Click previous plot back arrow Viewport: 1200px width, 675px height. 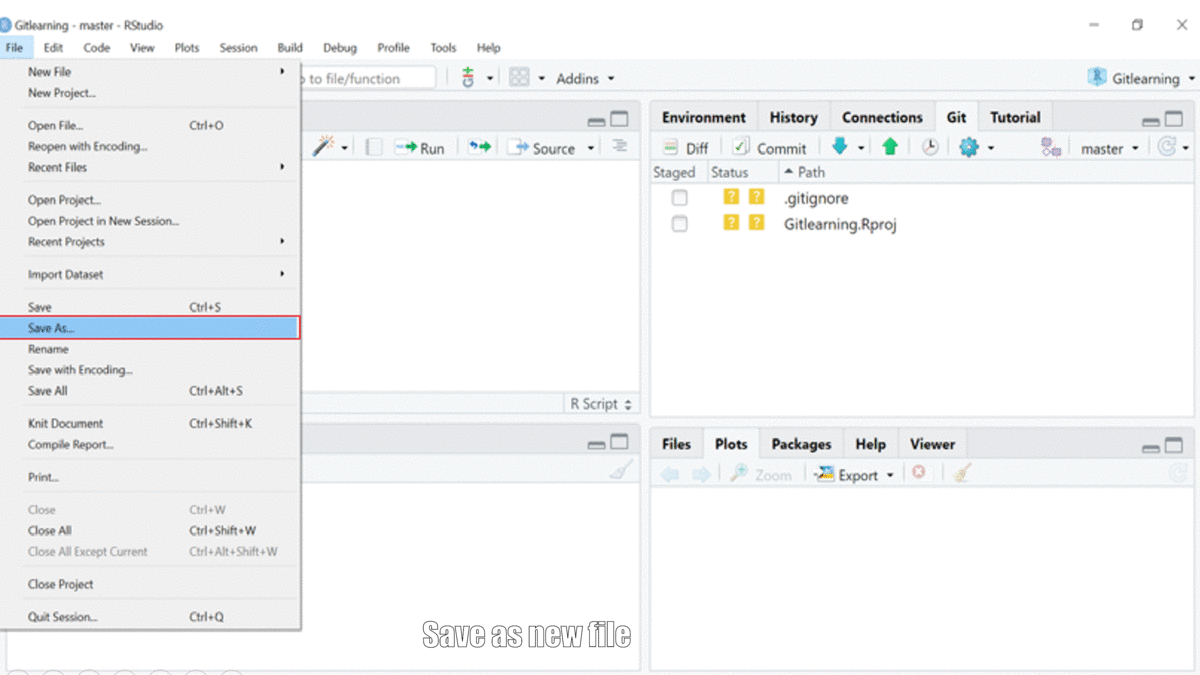670,475
